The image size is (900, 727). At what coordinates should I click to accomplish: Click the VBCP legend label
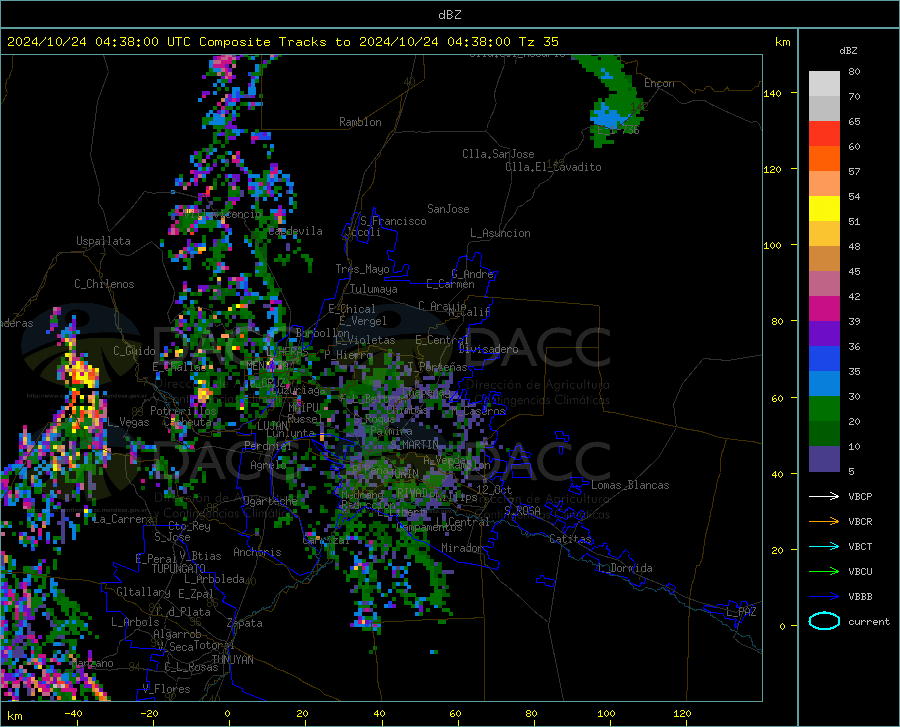[860, 496]
